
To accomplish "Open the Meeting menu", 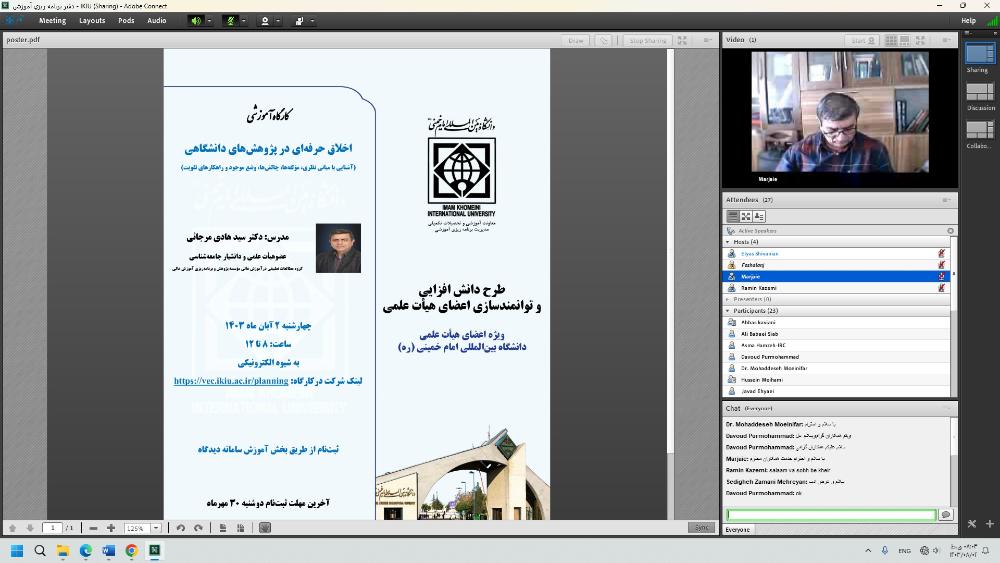I will pyautogui.click(x=52, y=20).
